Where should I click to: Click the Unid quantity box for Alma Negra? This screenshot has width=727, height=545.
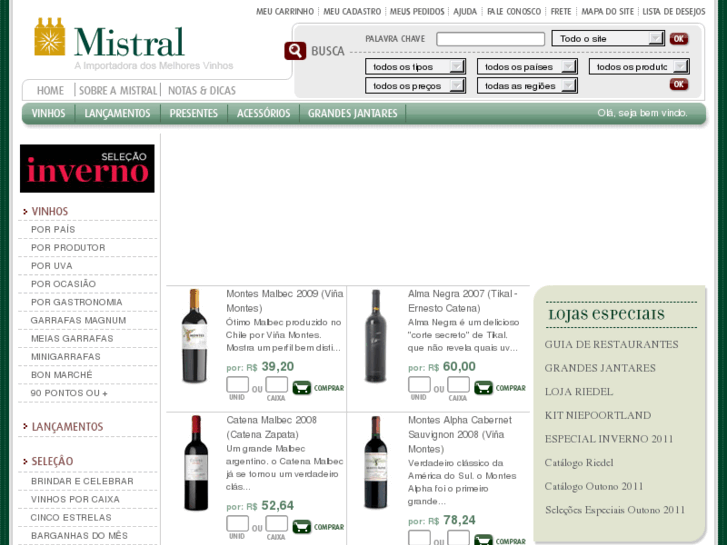pos(419,385)
